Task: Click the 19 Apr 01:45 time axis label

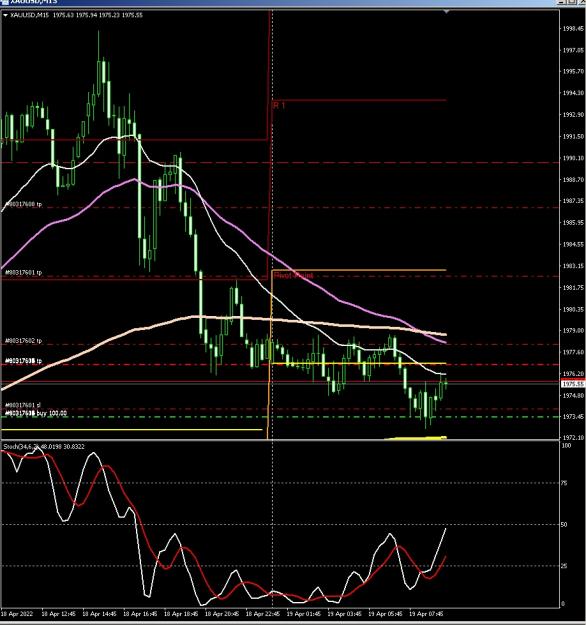Action: [304, 614]
